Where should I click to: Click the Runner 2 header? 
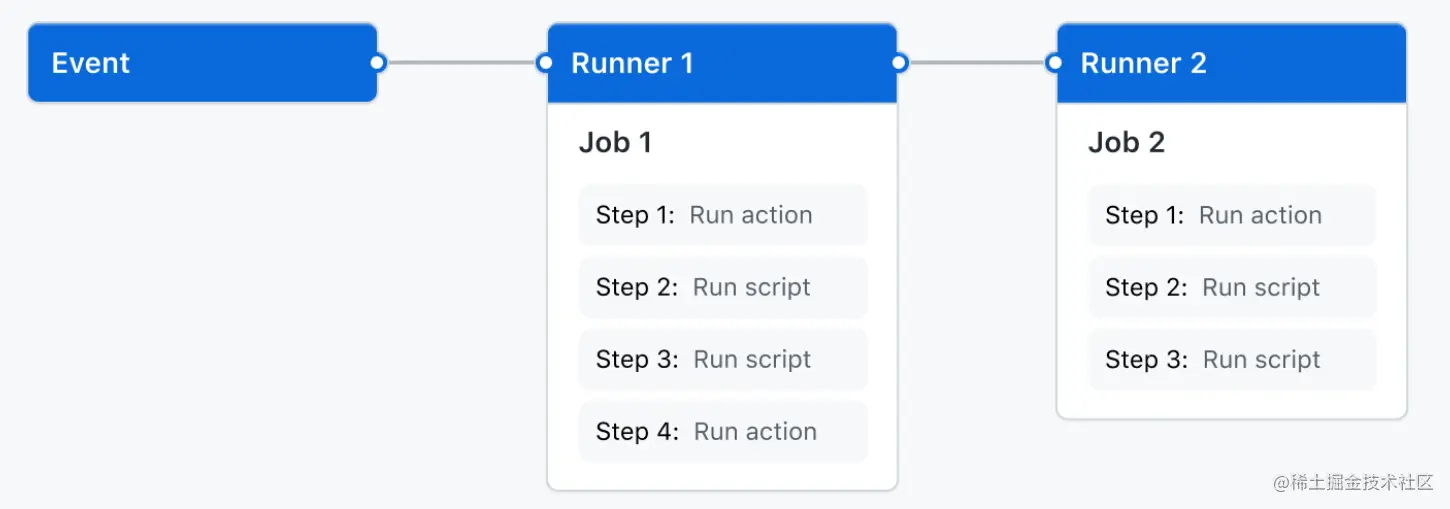point(1230,63)
